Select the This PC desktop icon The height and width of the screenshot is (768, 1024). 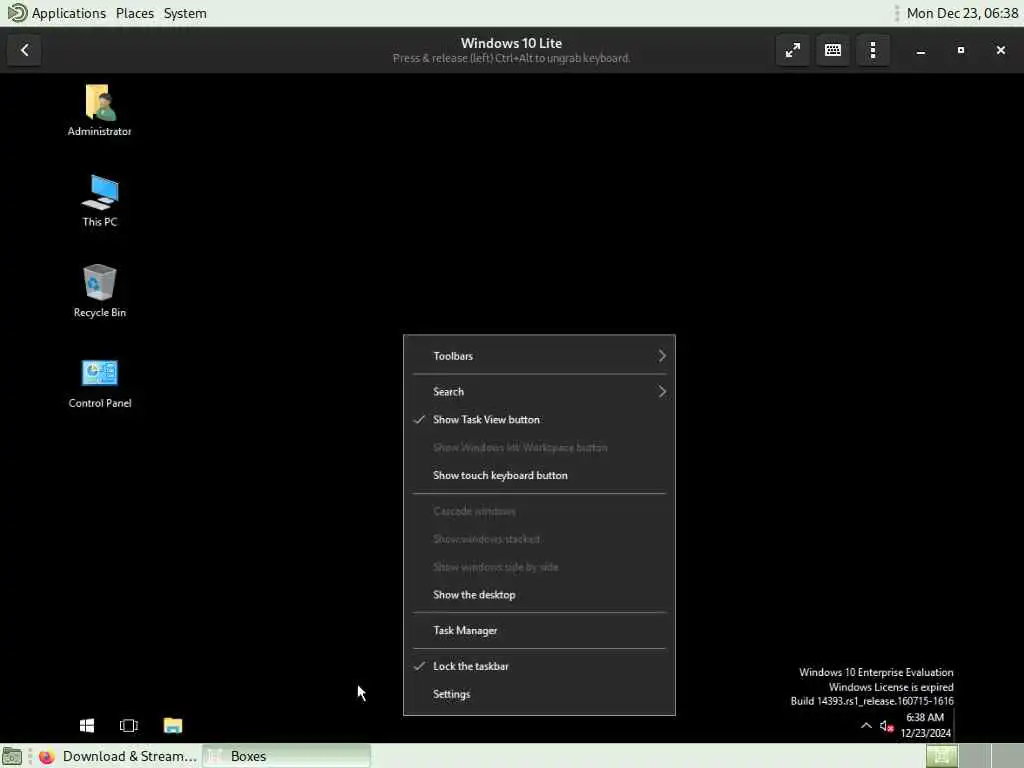point(100,200)
